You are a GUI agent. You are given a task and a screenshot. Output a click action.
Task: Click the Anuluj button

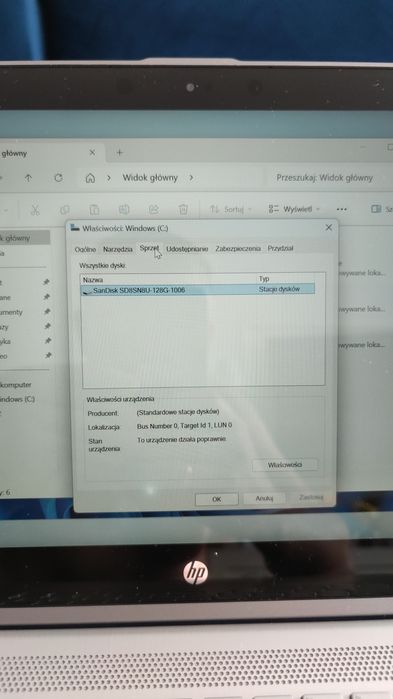(x=264, y=498)
